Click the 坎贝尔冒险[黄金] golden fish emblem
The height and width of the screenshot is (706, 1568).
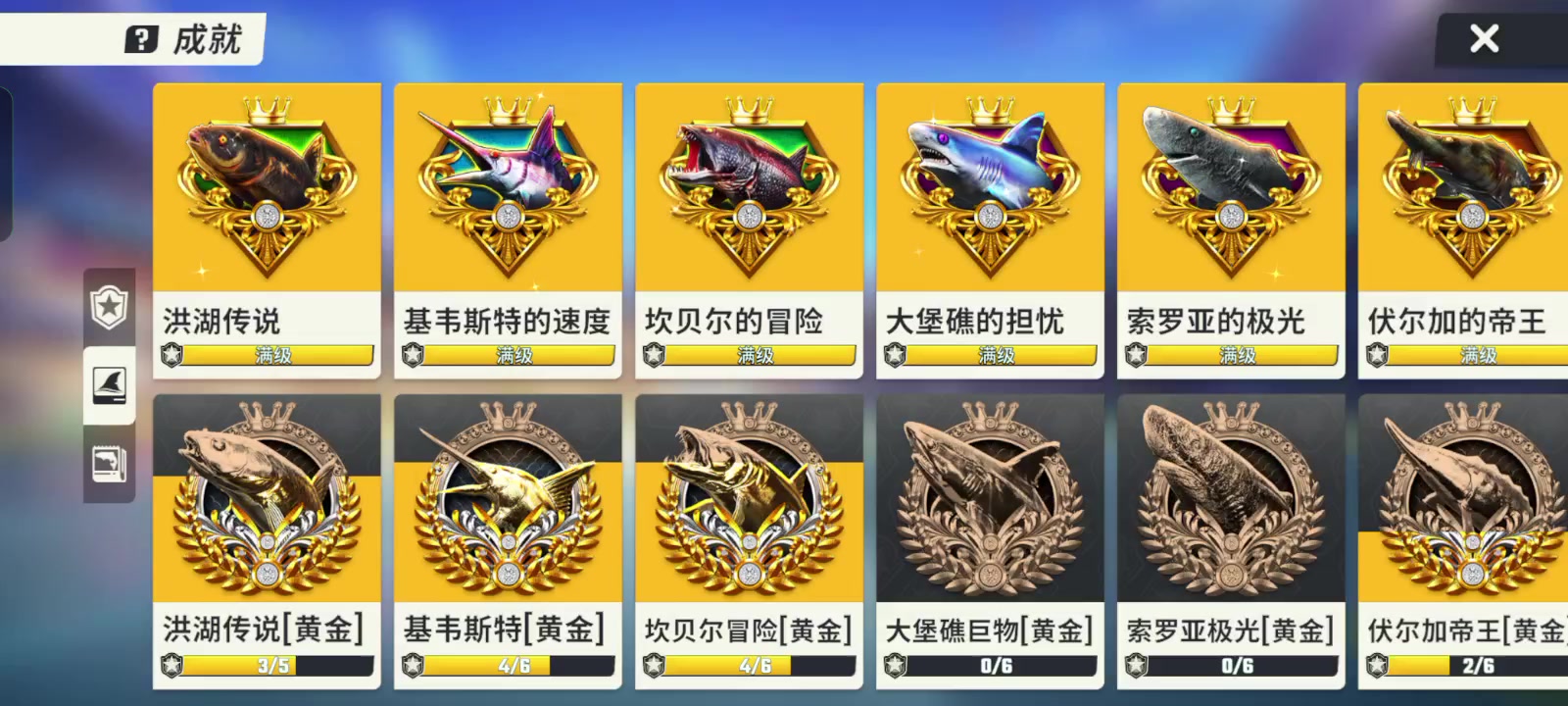coord(749,497)
